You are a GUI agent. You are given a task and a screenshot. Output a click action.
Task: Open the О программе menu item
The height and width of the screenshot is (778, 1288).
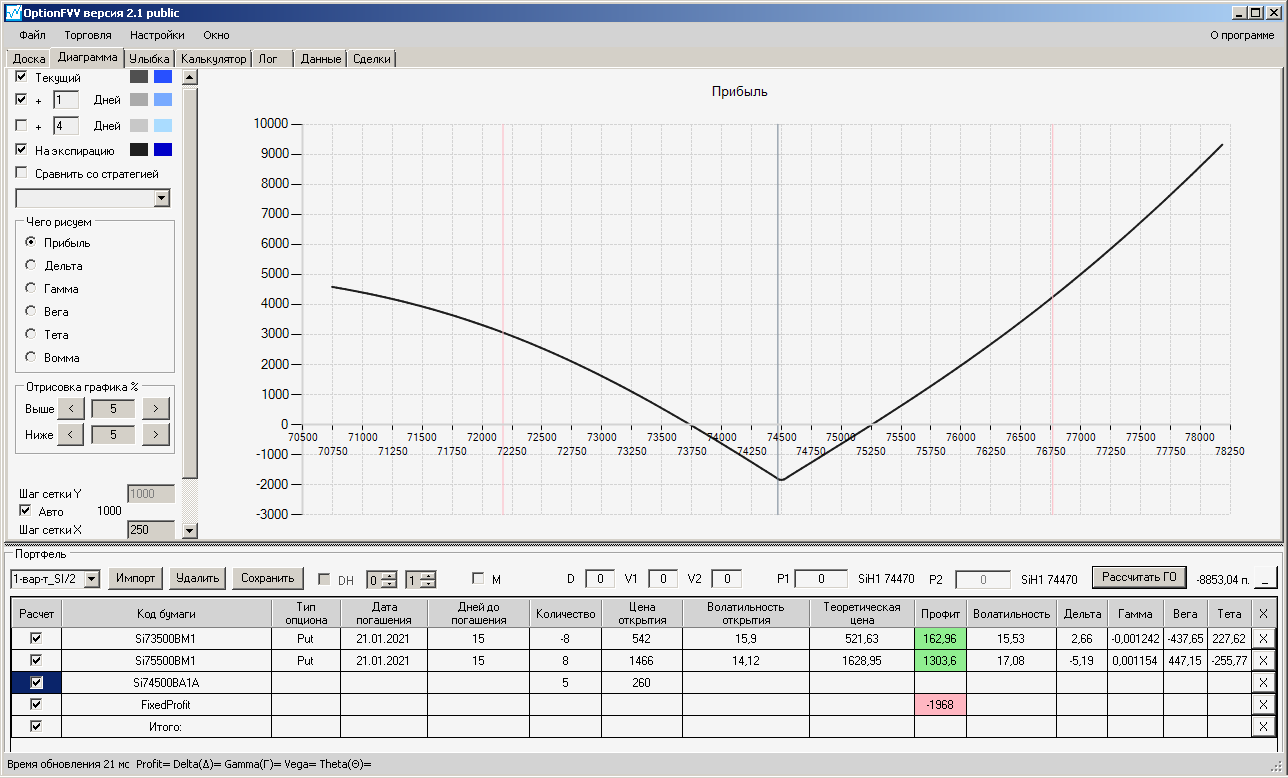[x=1242, y=35]
